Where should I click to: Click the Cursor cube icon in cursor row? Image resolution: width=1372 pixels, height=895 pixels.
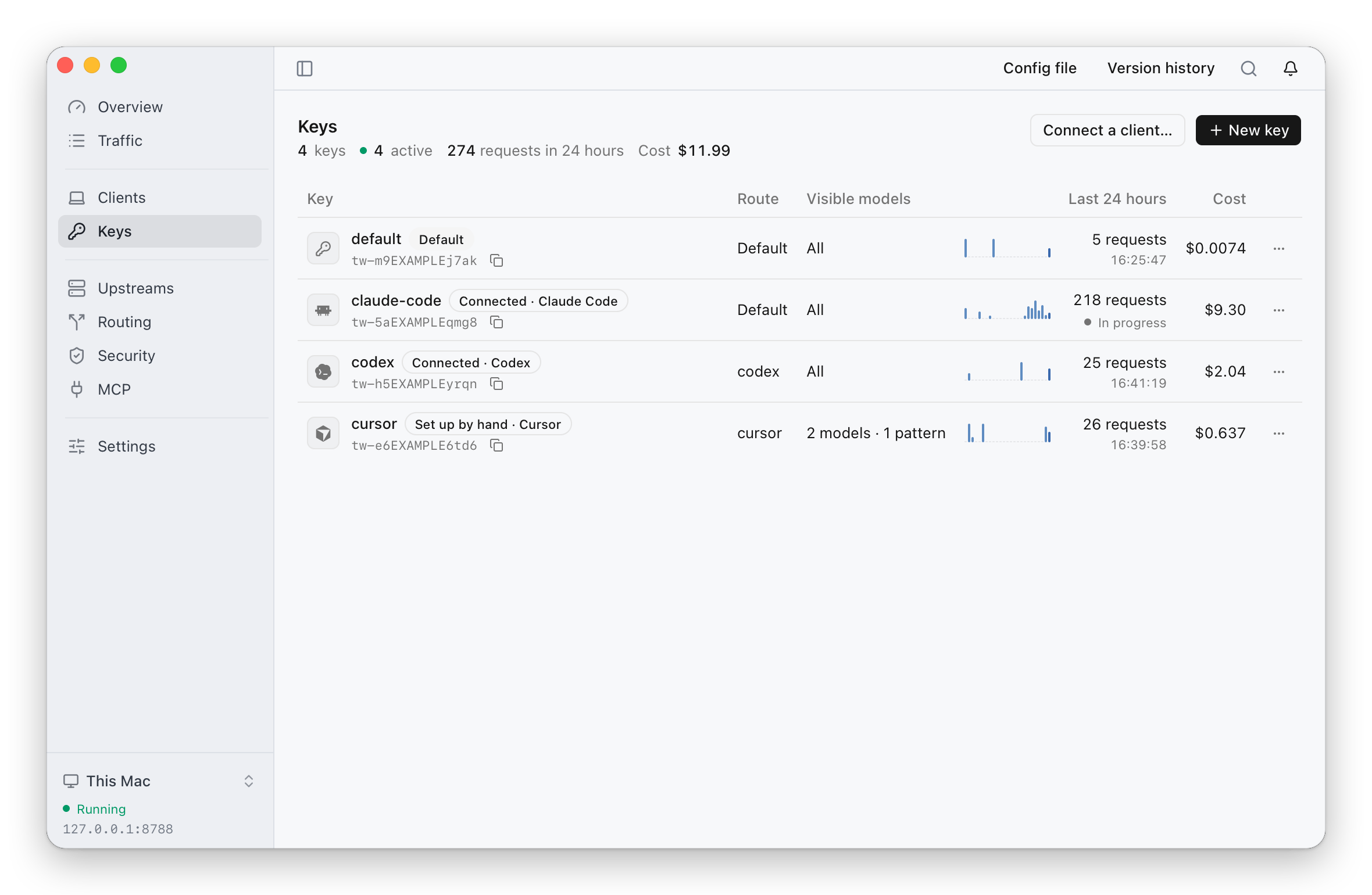[x=323, y=434]
